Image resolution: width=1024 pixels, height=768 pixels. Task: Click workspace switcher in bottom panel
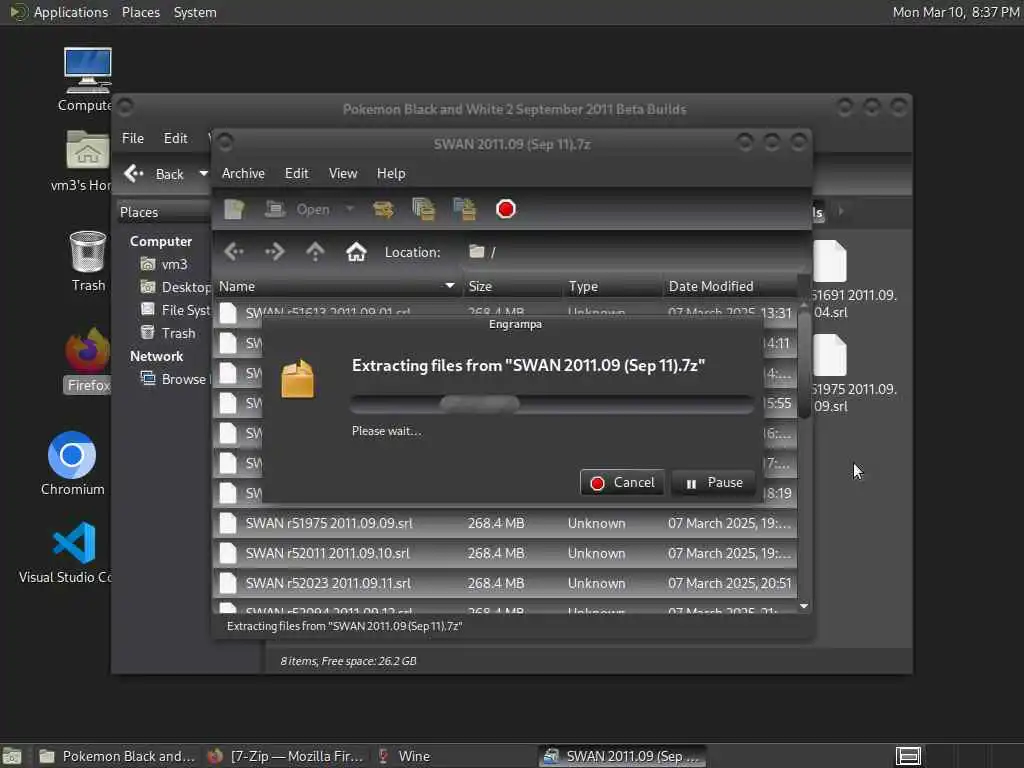tap(908, 756)
